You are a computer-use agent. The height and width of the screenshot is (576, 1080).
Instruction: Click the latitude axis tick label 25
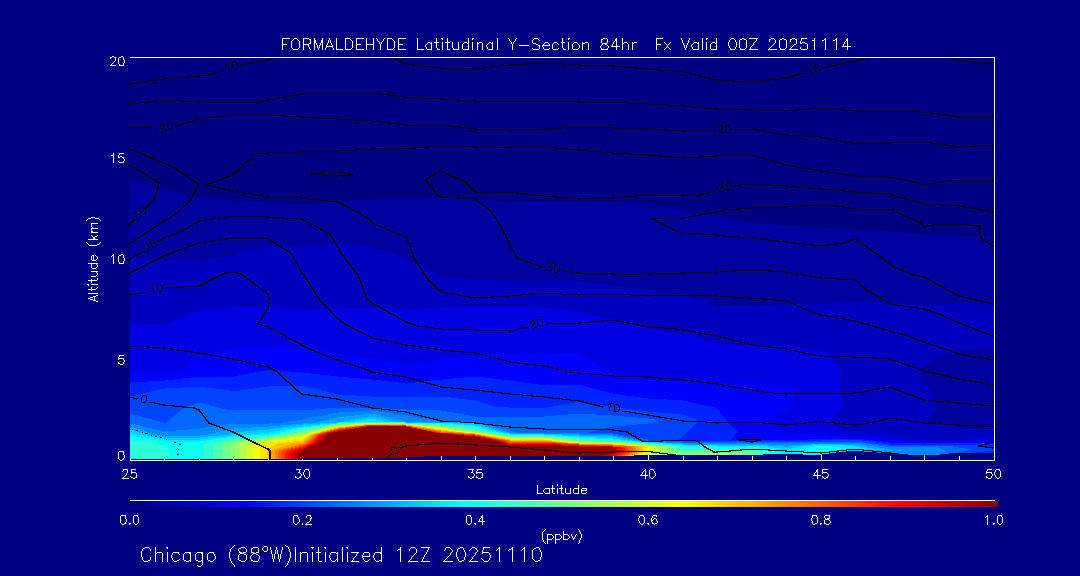pyautogui.click(x=129, y=474)
